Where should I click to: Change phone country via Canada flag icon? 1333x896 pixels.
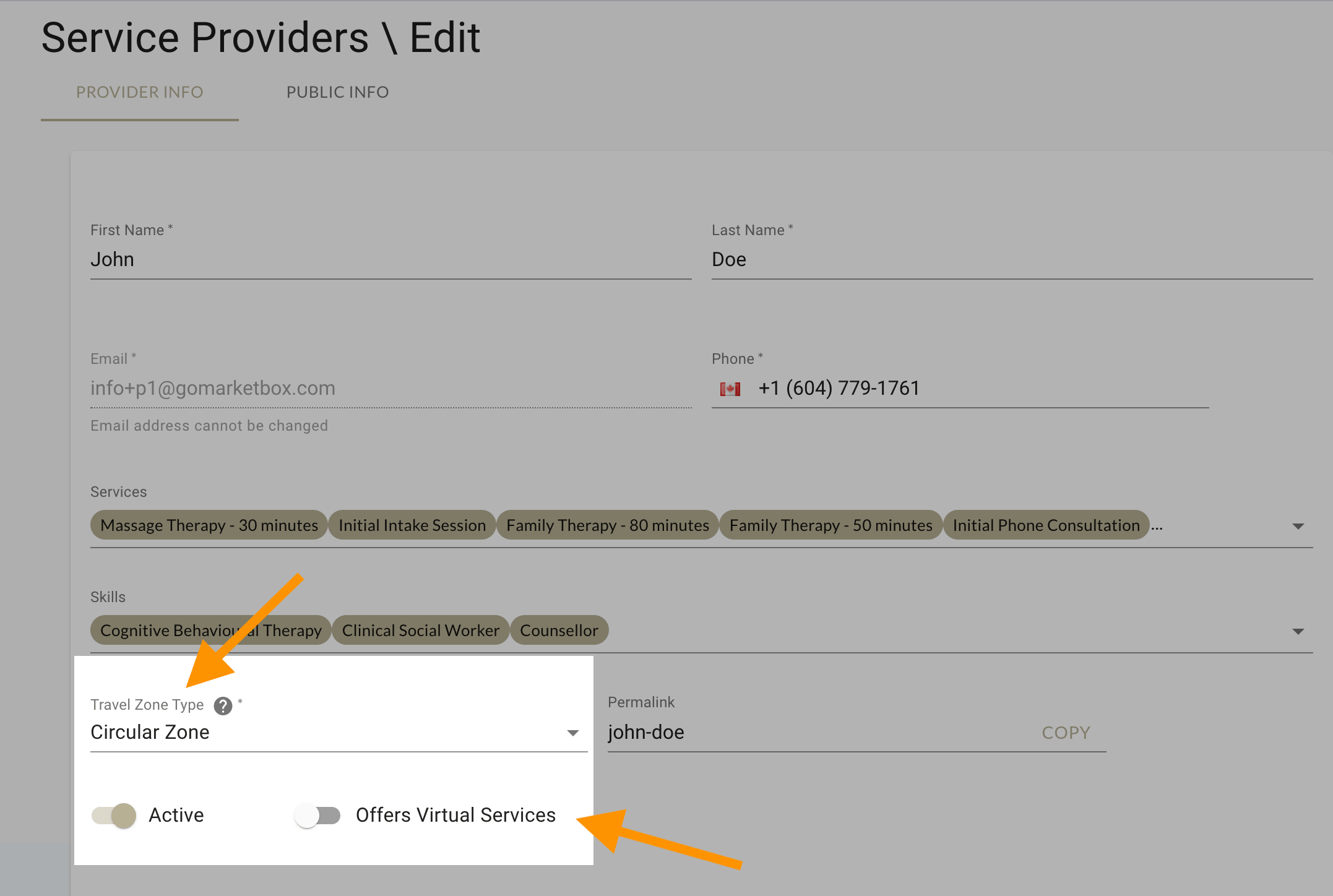click(730, 388)
